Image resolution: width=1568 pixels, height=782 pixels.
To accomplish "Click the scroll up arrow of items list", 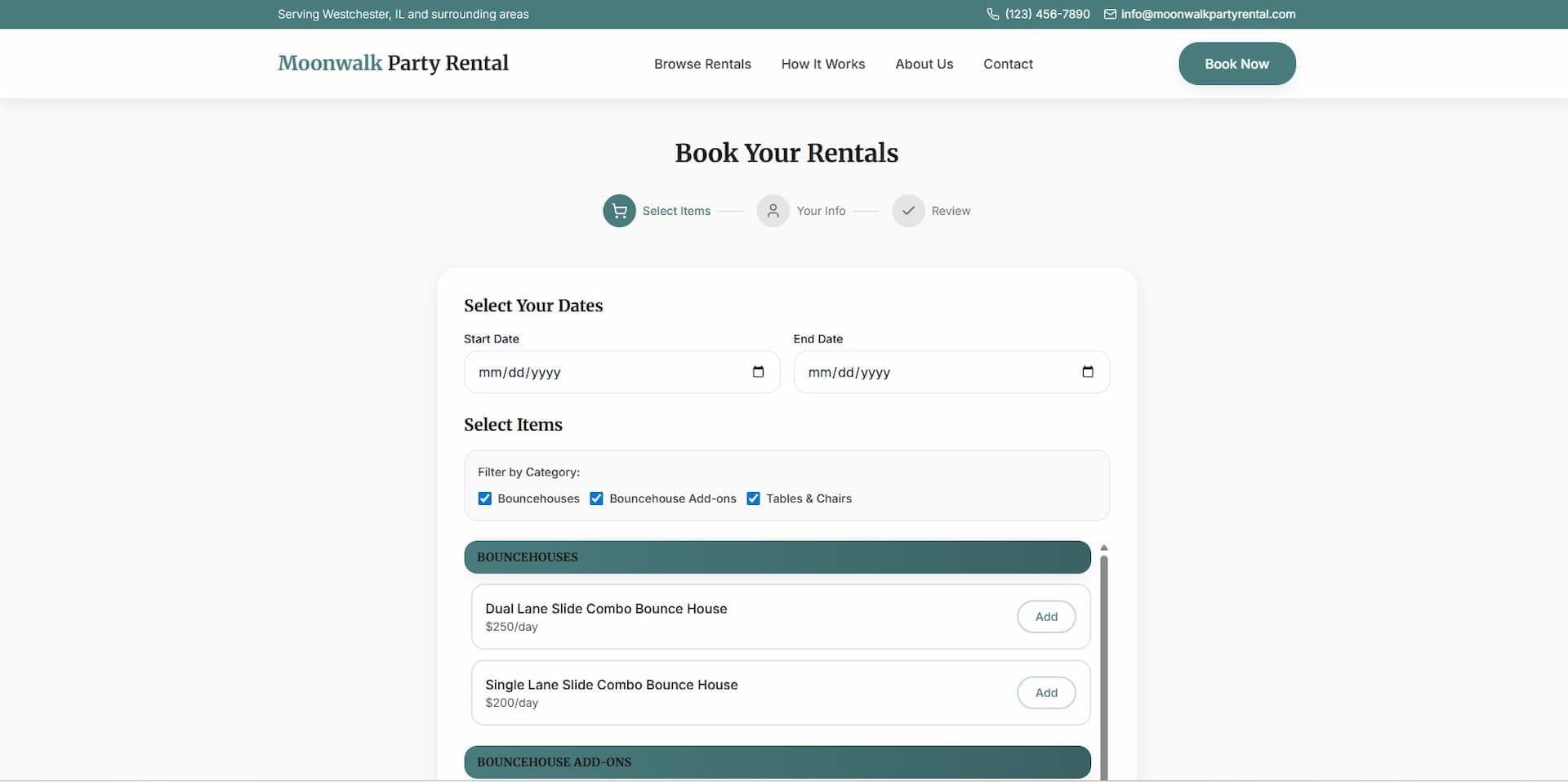I will pos(1103,548).
